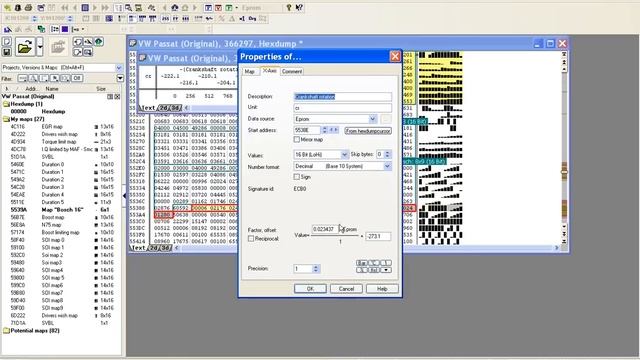Collapse the My maps (27) folder
Viewport: 640px width, 360px height.
coord(6,119)
